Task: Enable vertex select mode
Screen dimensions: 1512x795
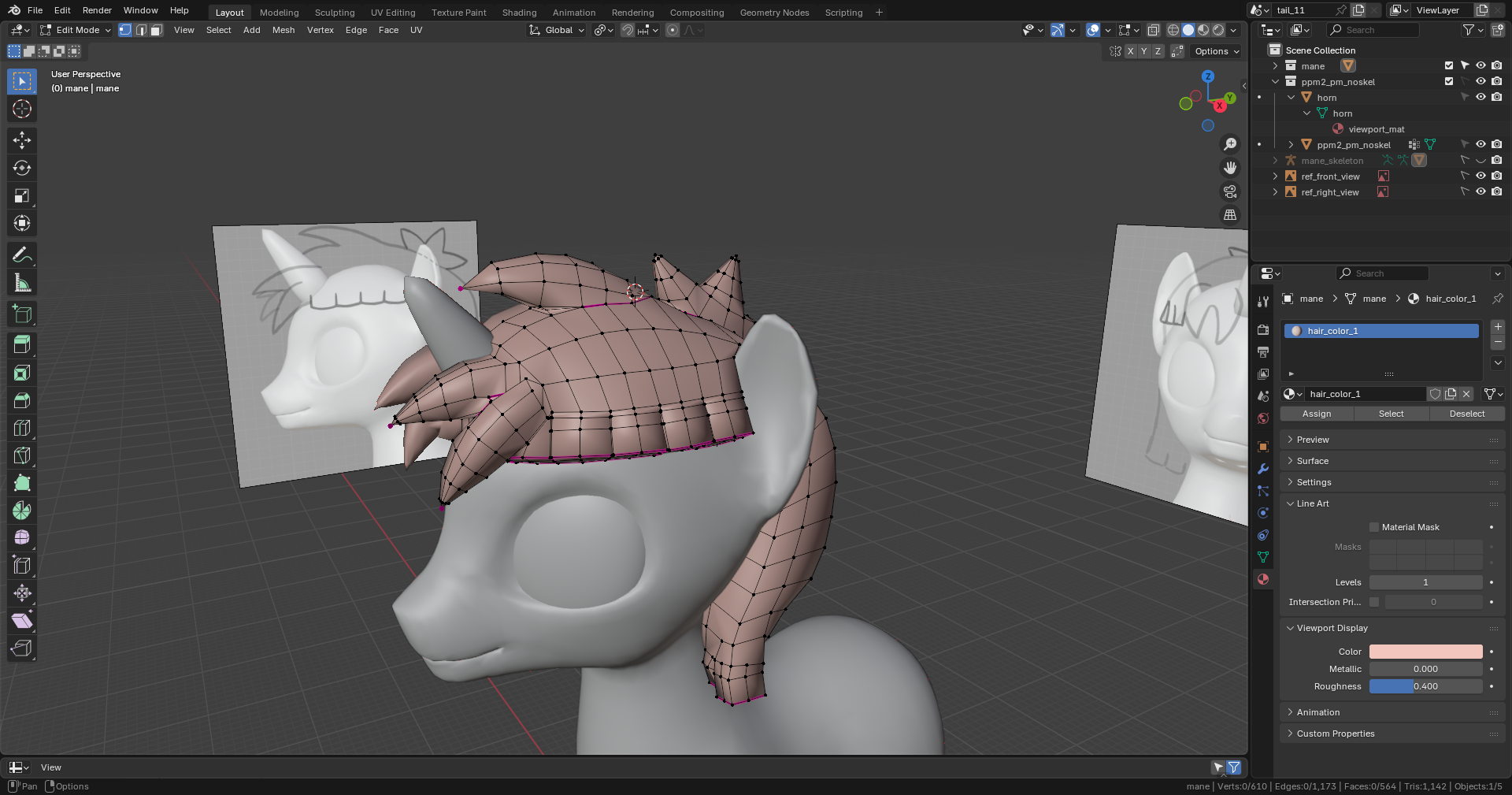Action: [x=125, y=30]
